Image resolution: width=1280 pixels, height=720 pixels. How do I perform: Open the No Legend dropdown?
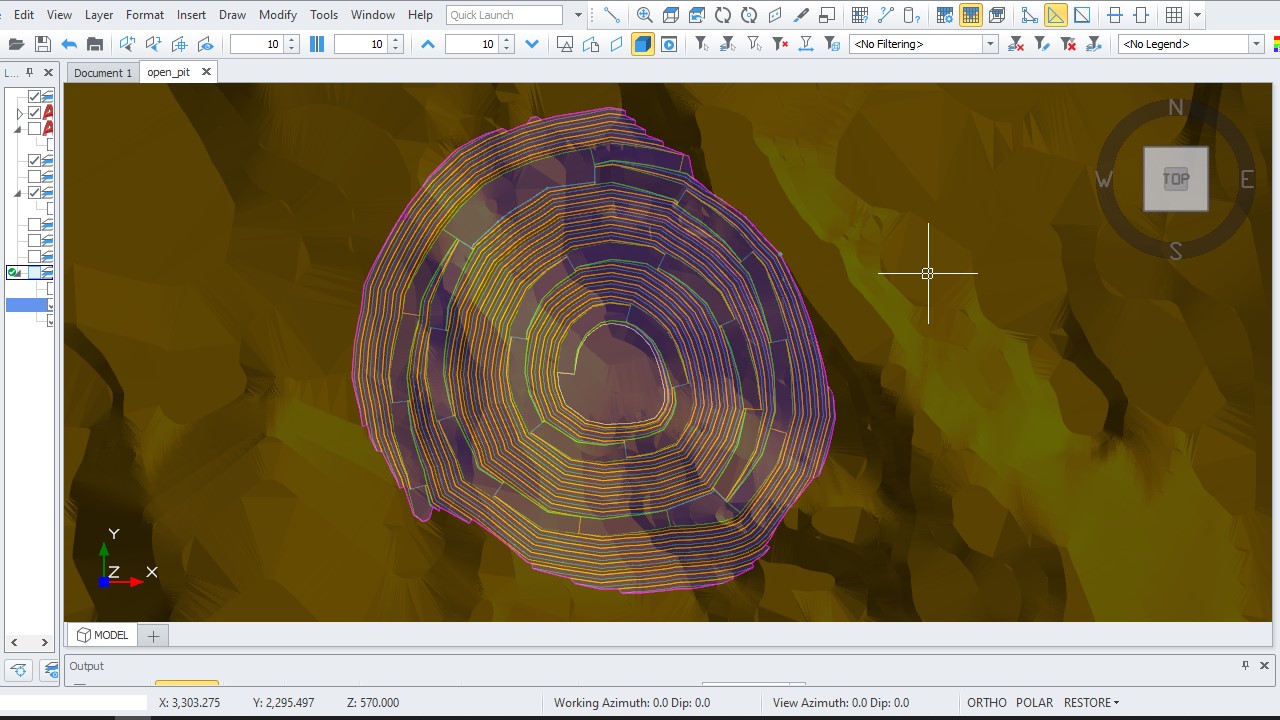click(x=1256, y=44)
